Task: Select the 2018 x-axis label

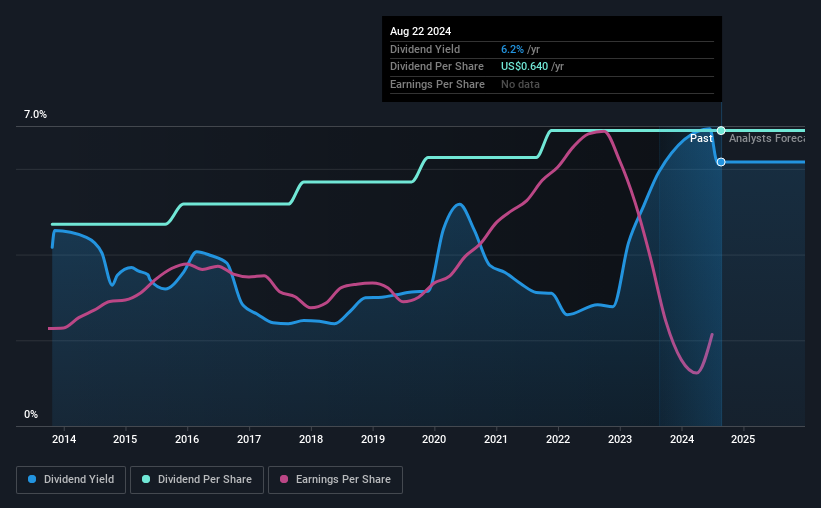Action: pos(311,439)
